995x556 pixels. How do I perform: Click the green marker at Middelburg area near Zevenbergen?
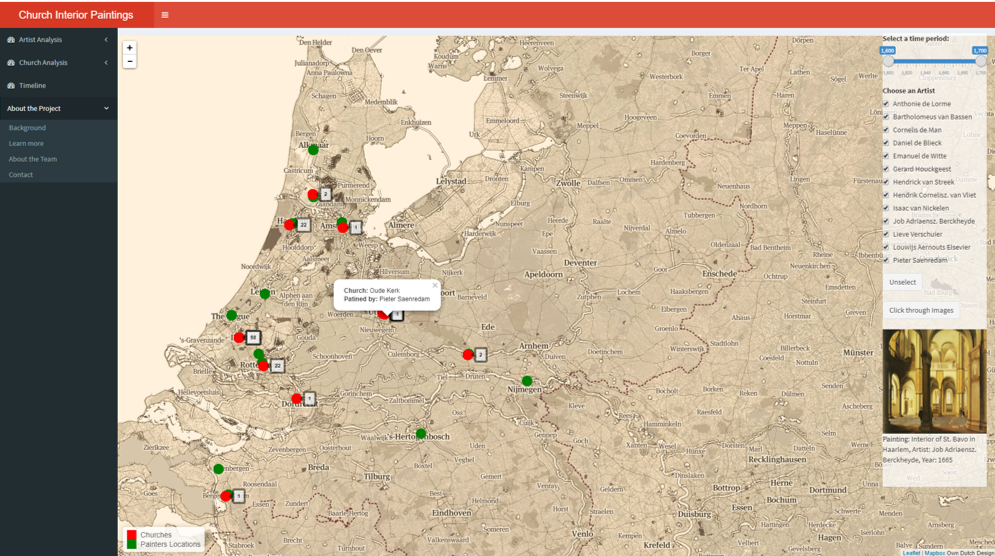point(218,469)
